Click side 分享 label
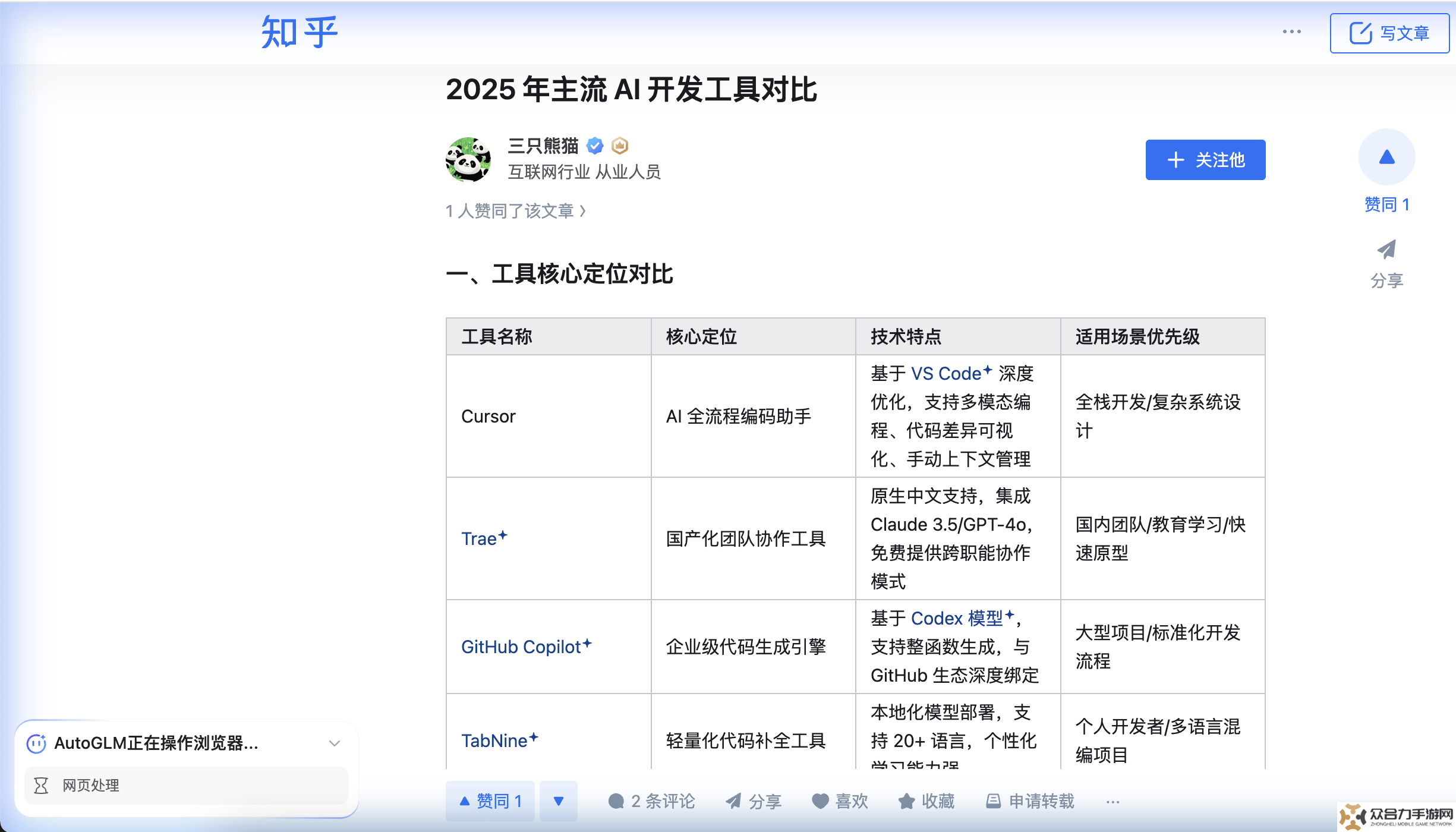Screen dimensions: 1456x832 [x=1386, y=281]
